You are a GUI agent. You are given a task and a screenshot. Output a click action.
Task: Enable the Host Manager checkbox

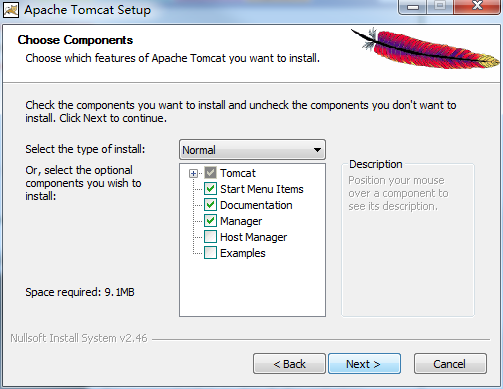(x=210, y=237)
